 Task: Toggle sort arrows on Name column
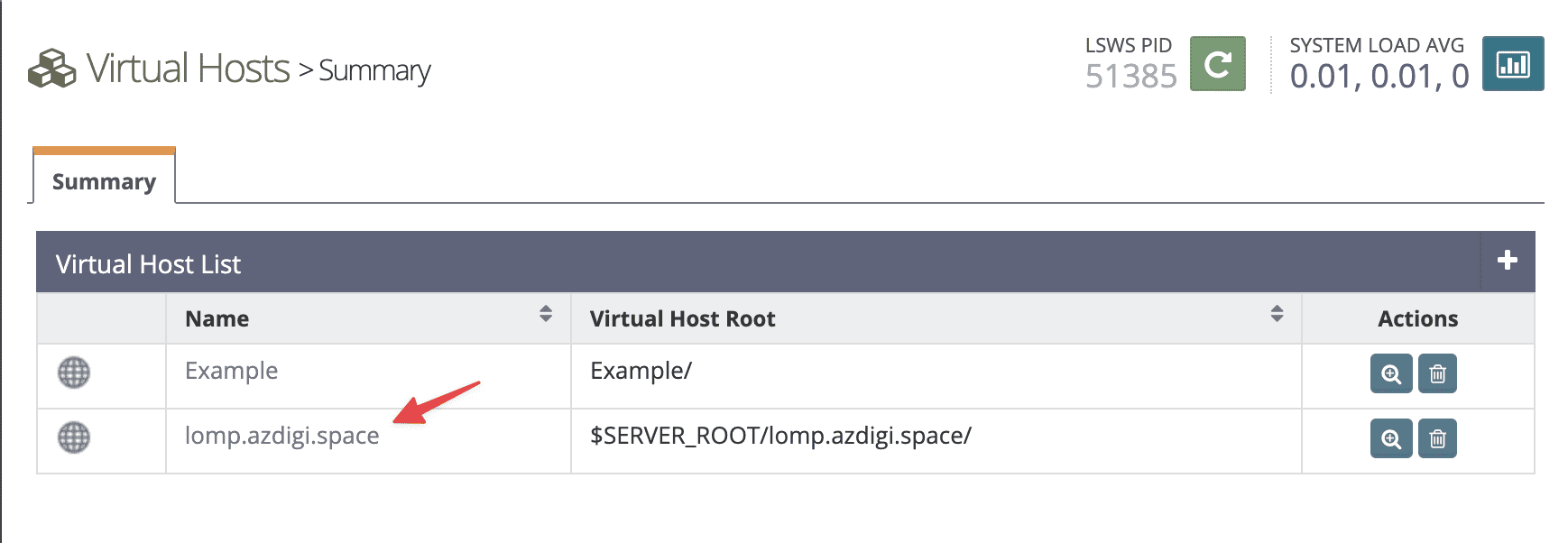[x=546, y=314]
